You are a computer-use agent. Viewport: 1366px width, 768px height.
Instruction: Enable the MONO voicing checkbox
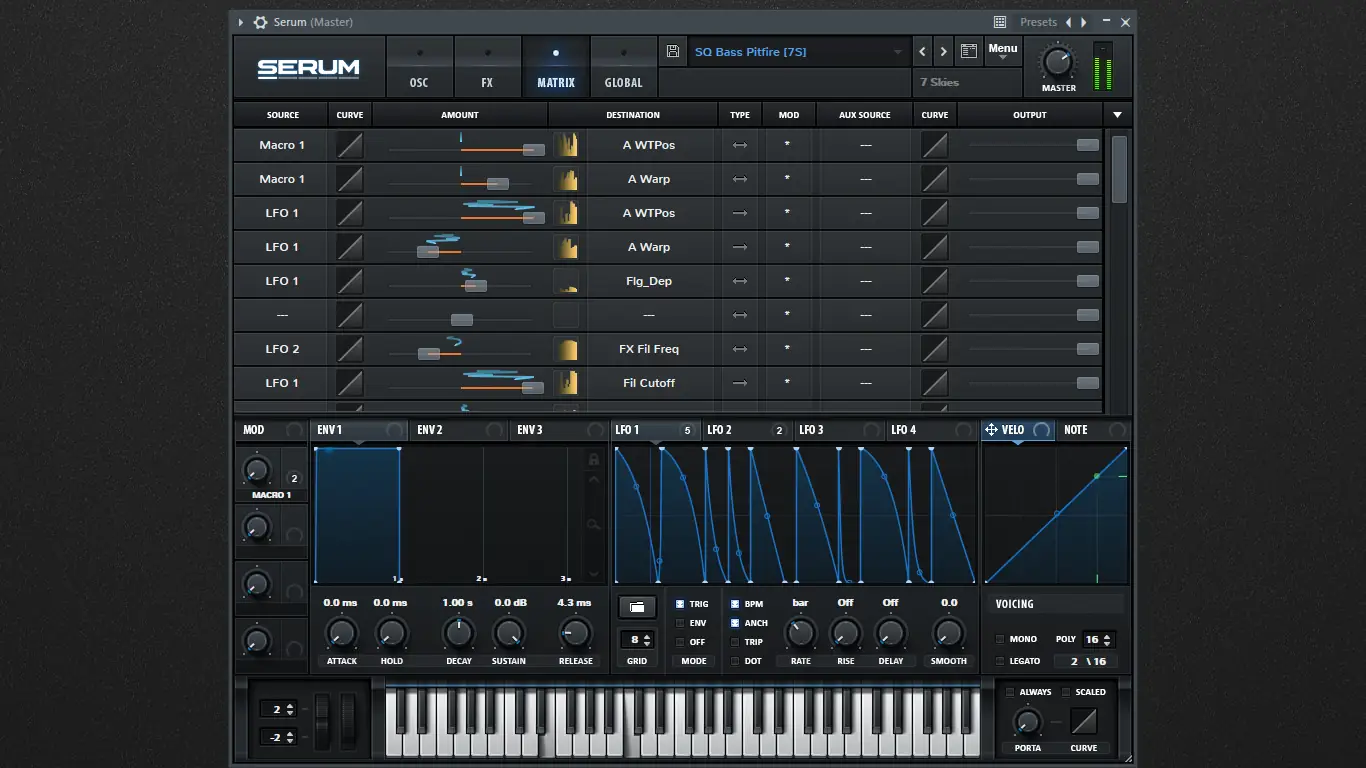pos(1000,639)
